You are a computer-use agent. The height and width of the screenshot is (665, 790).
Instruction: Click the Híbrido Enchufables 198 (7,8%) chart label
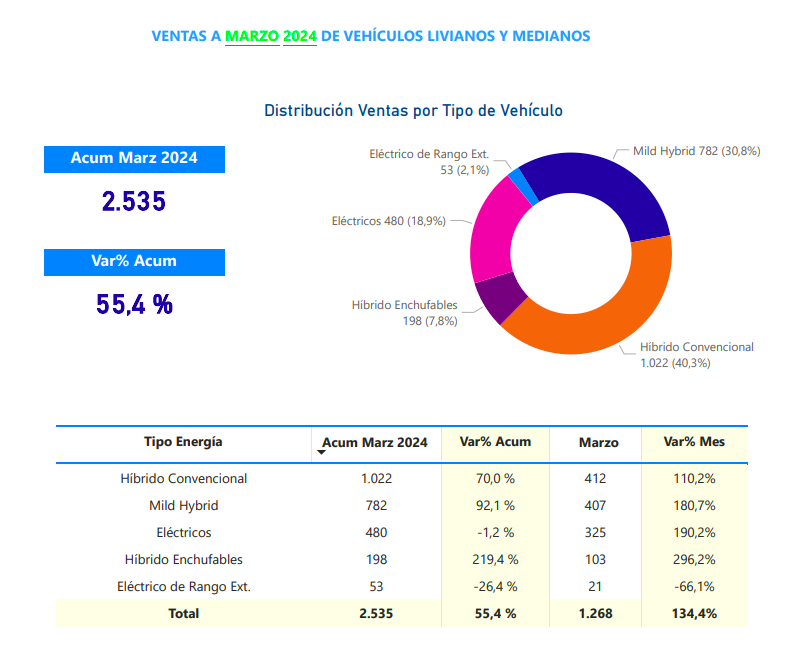tap(405, 313)
